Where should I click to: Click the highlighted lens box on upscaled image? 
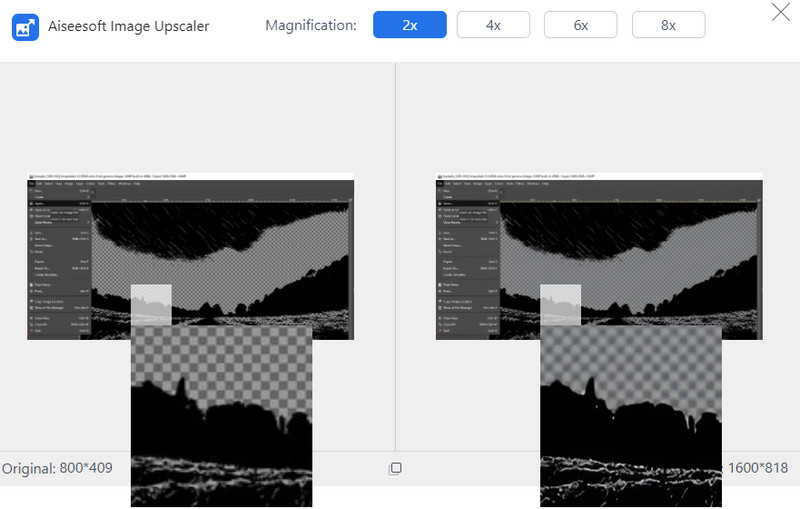coord(560,304)
